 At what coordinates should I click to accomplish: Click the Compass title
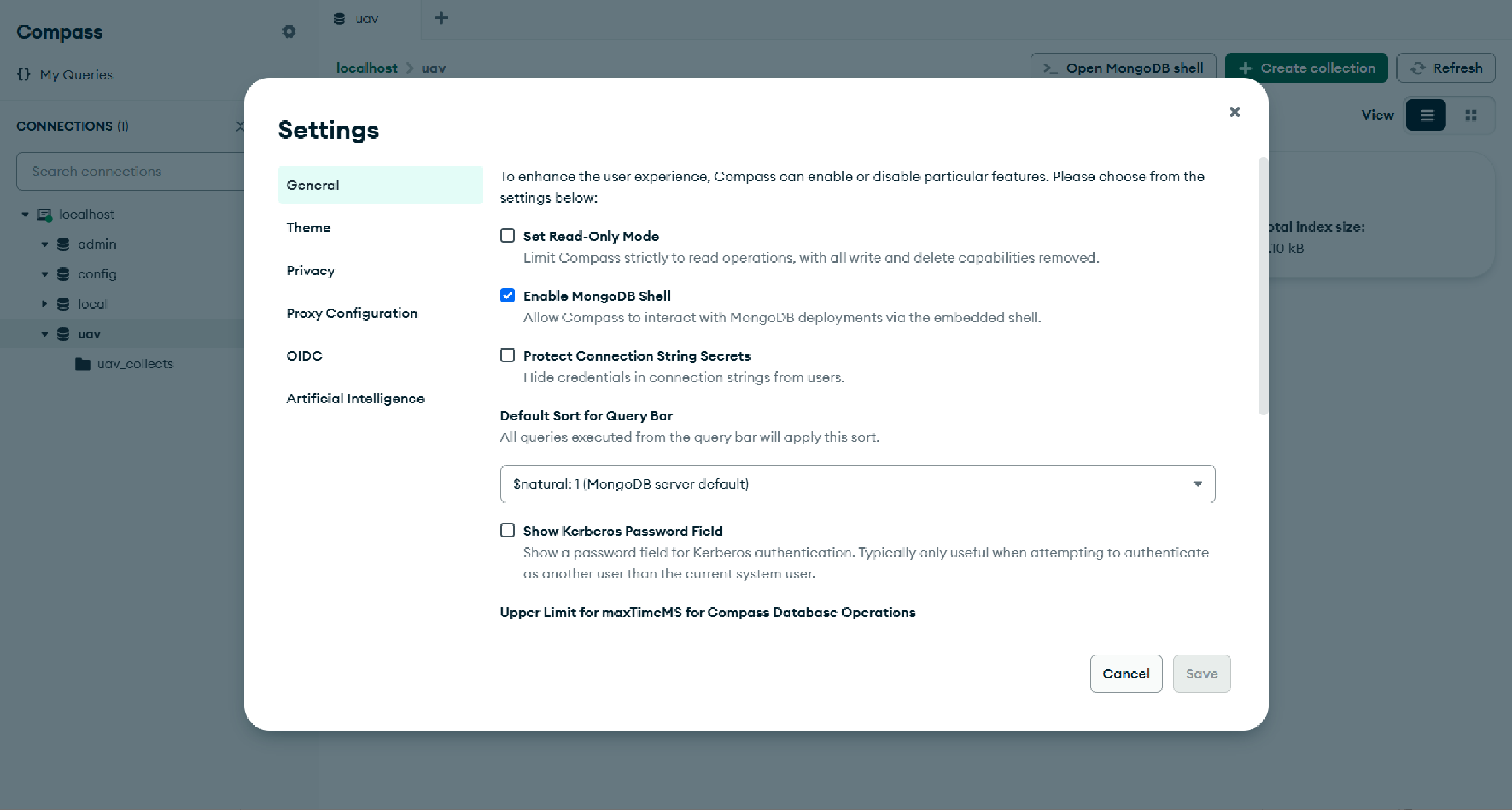coord(59,31)
